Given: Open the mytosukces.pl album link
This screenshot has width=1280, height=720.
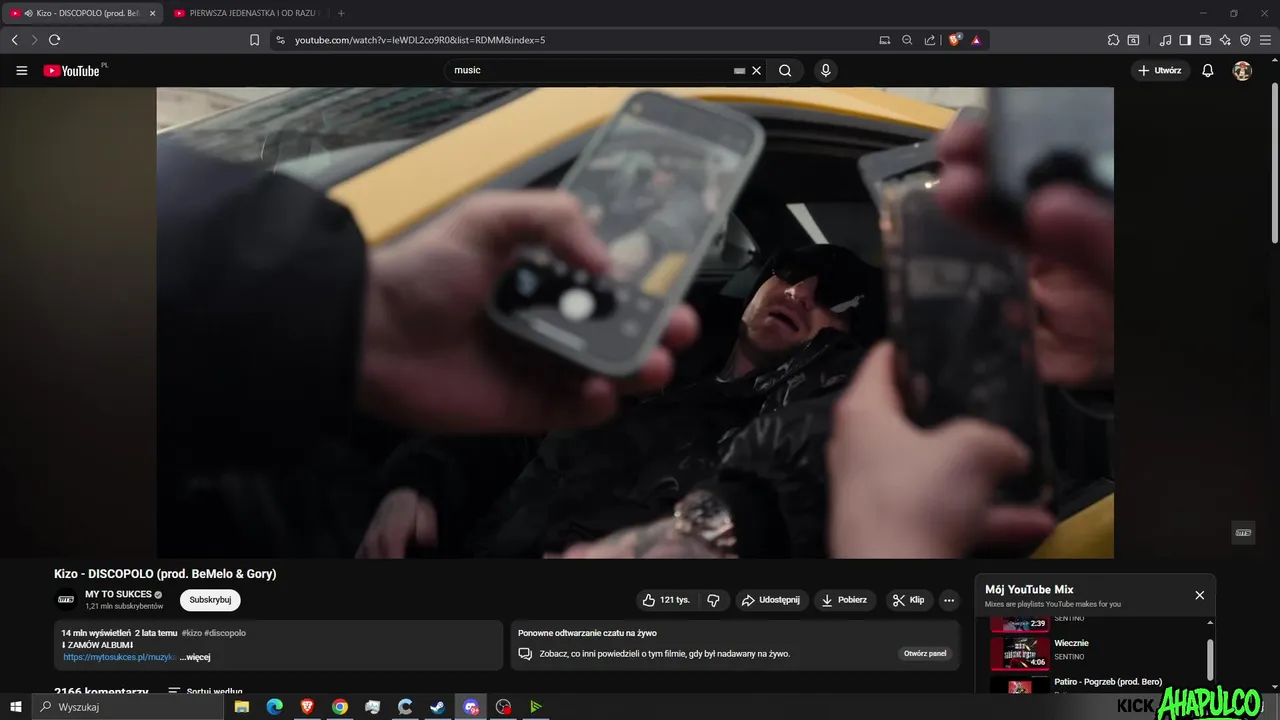Looking at the screenshot, I should coord(120,657).
